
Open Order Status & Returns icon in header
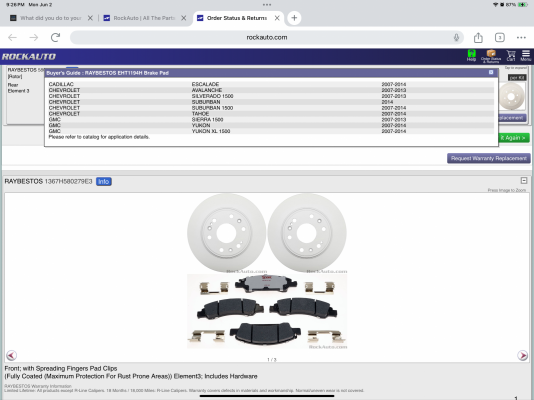(x=491, y=56)
